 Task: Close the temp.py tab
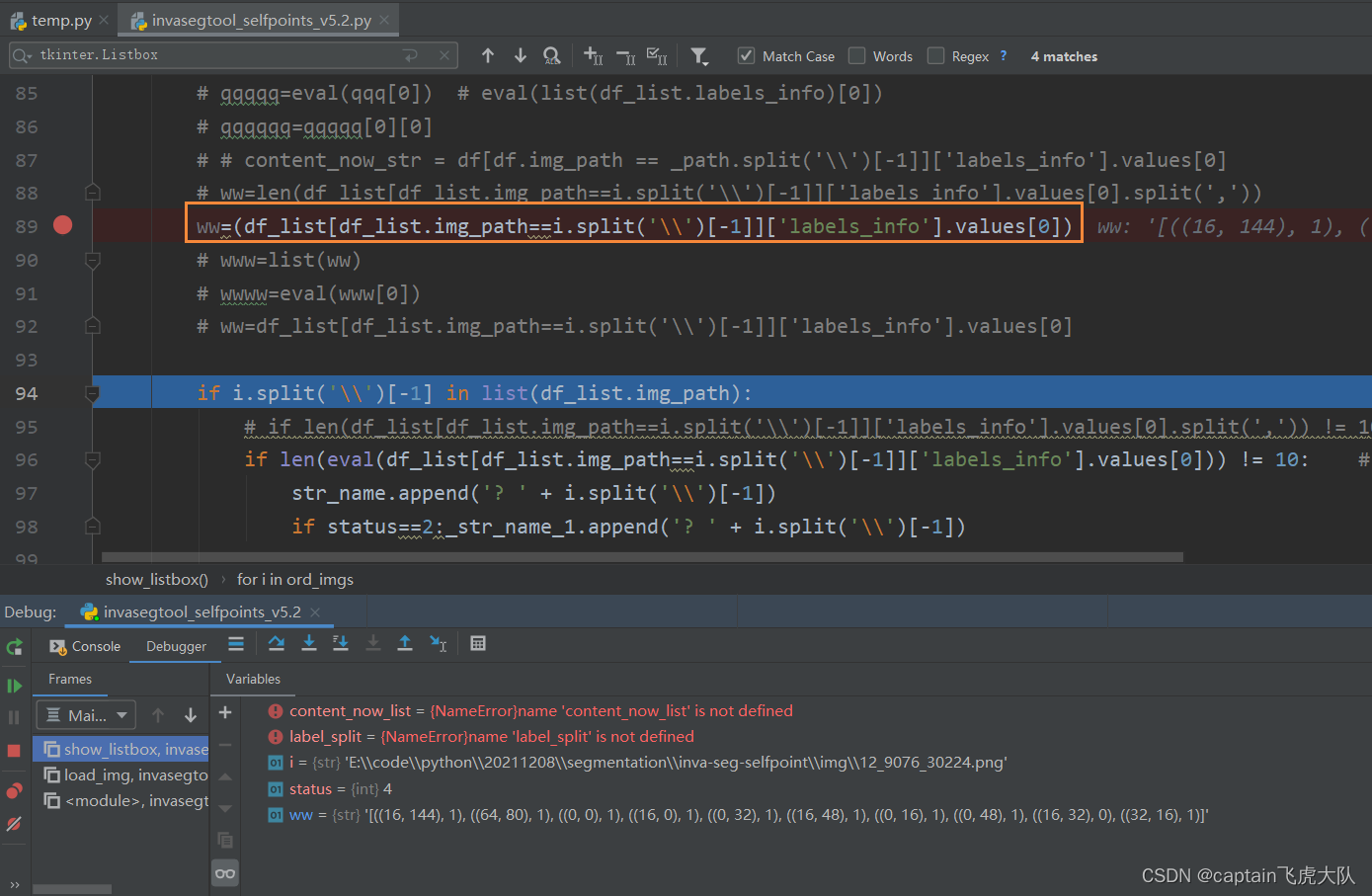pos(105,21)
